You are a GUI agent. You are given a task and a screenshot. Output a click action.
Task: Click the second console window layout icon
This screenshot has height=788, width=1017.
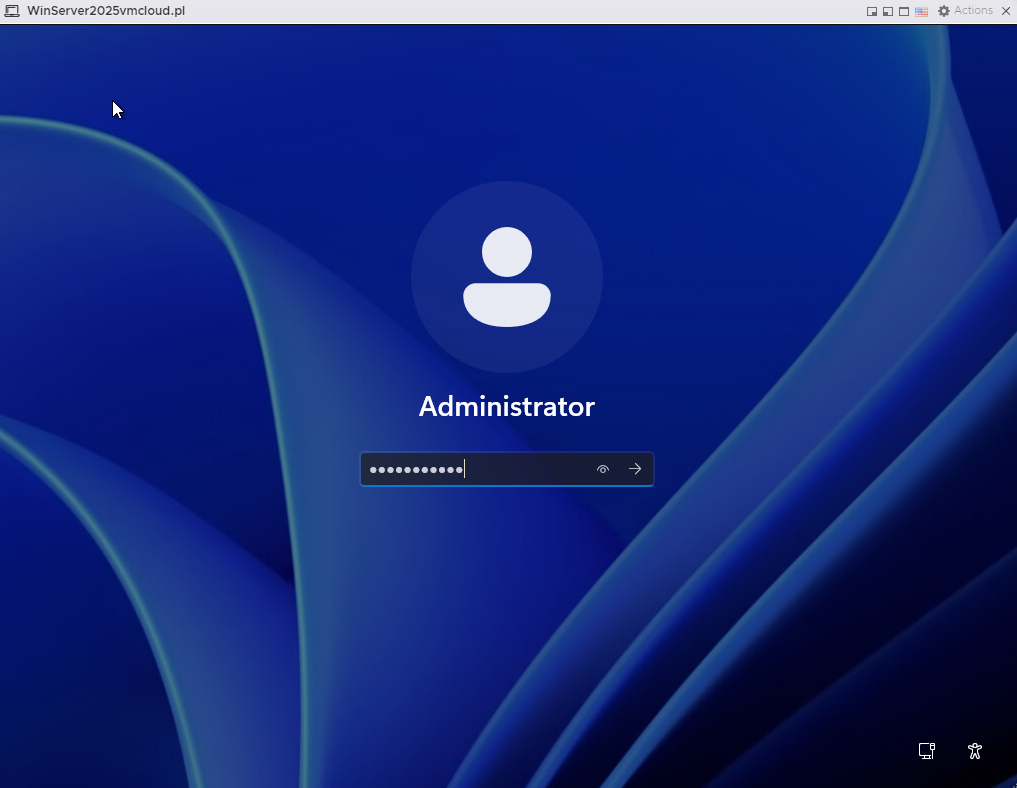(888, 11)
